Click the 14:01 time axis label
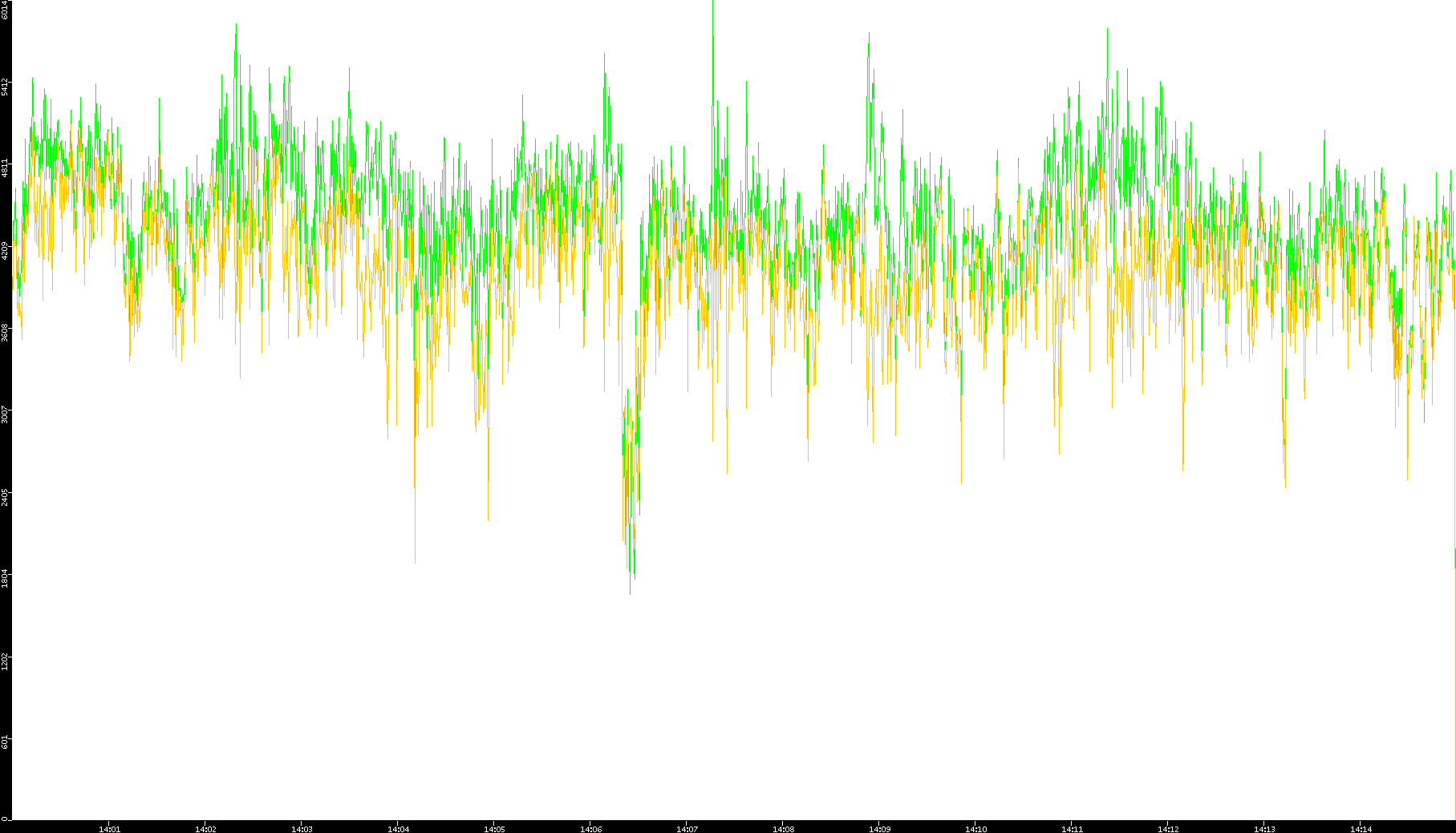 (x=110, y=829)
